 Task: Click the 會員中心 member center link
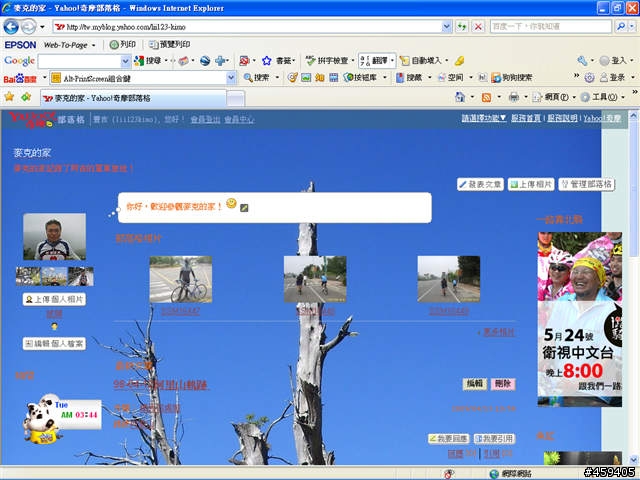pos(239,120)
